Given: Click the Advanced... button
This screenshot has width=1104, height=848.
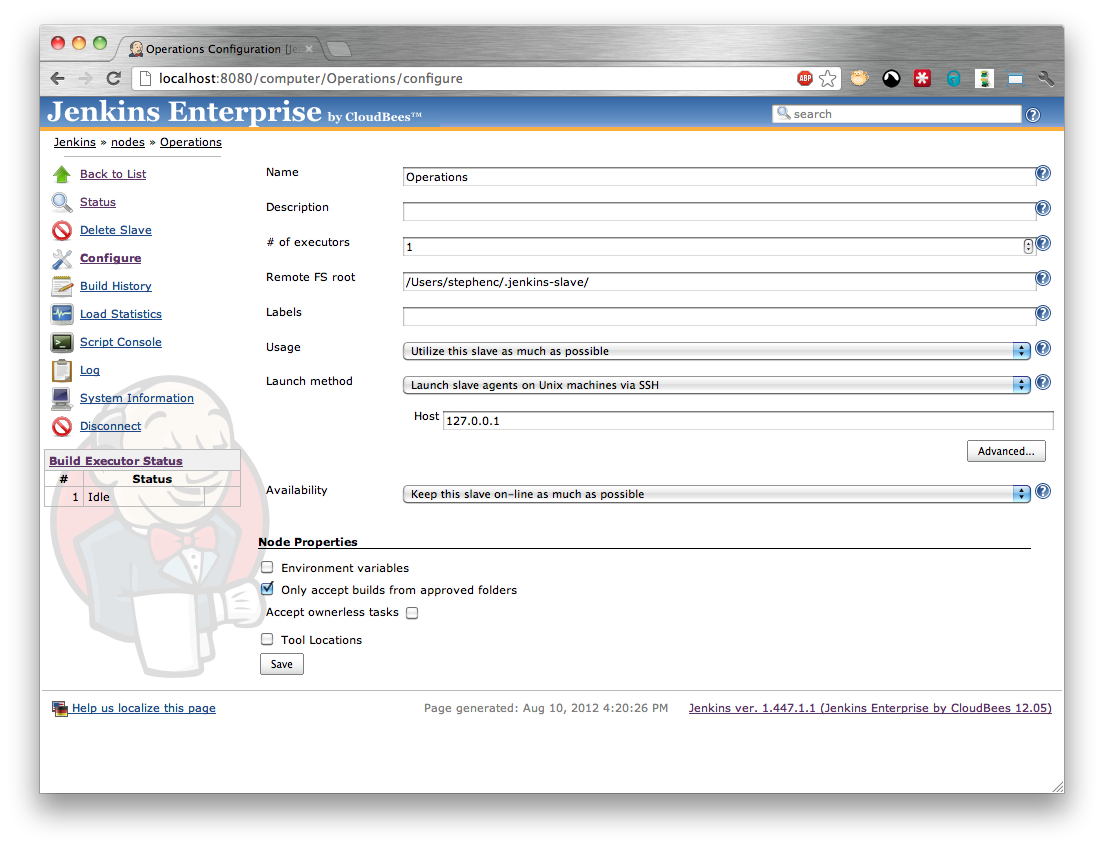Looking at the screenshot, I should click(1005, 451).
